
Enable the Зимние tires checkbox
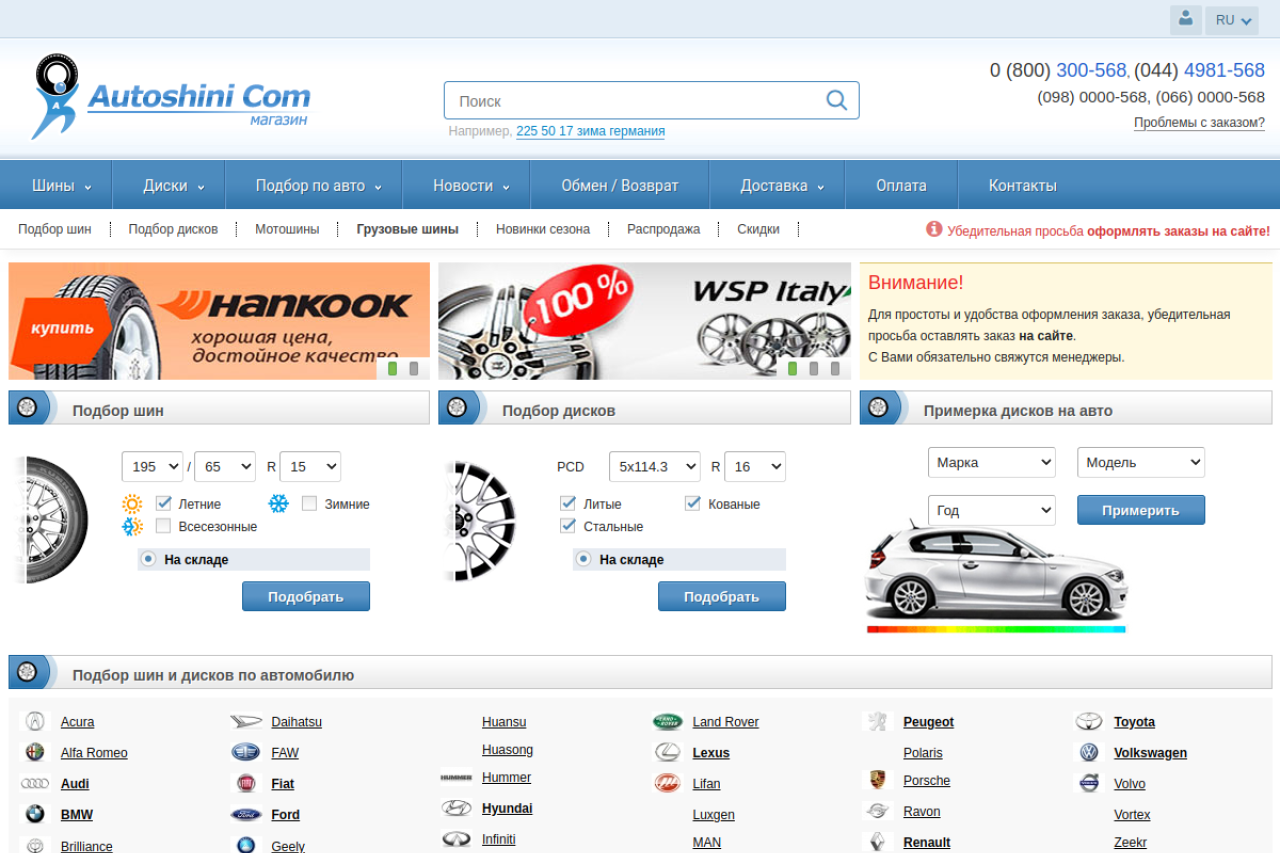click(310, 504)
